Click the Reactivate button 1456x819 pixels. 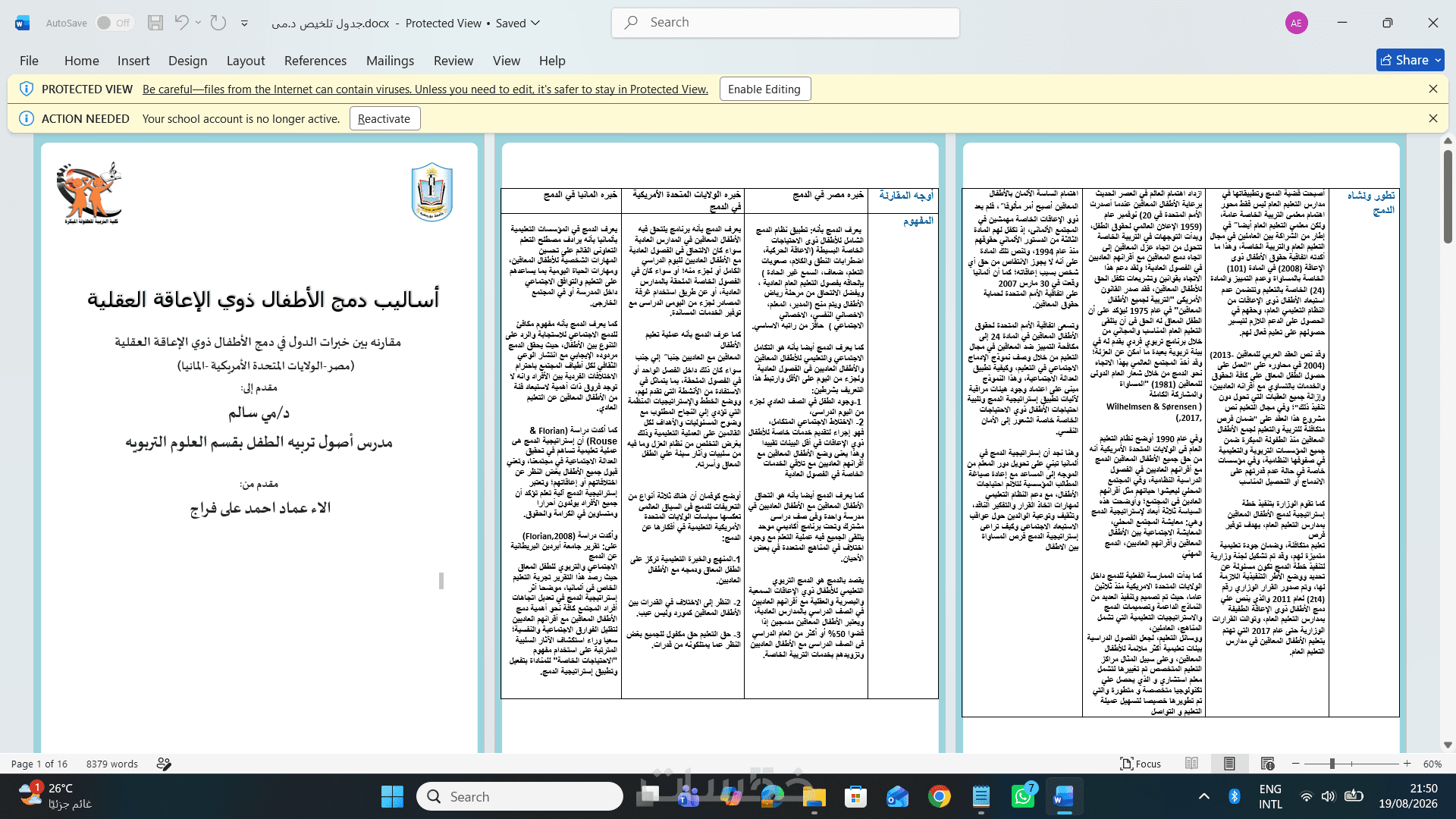point(384,118)
